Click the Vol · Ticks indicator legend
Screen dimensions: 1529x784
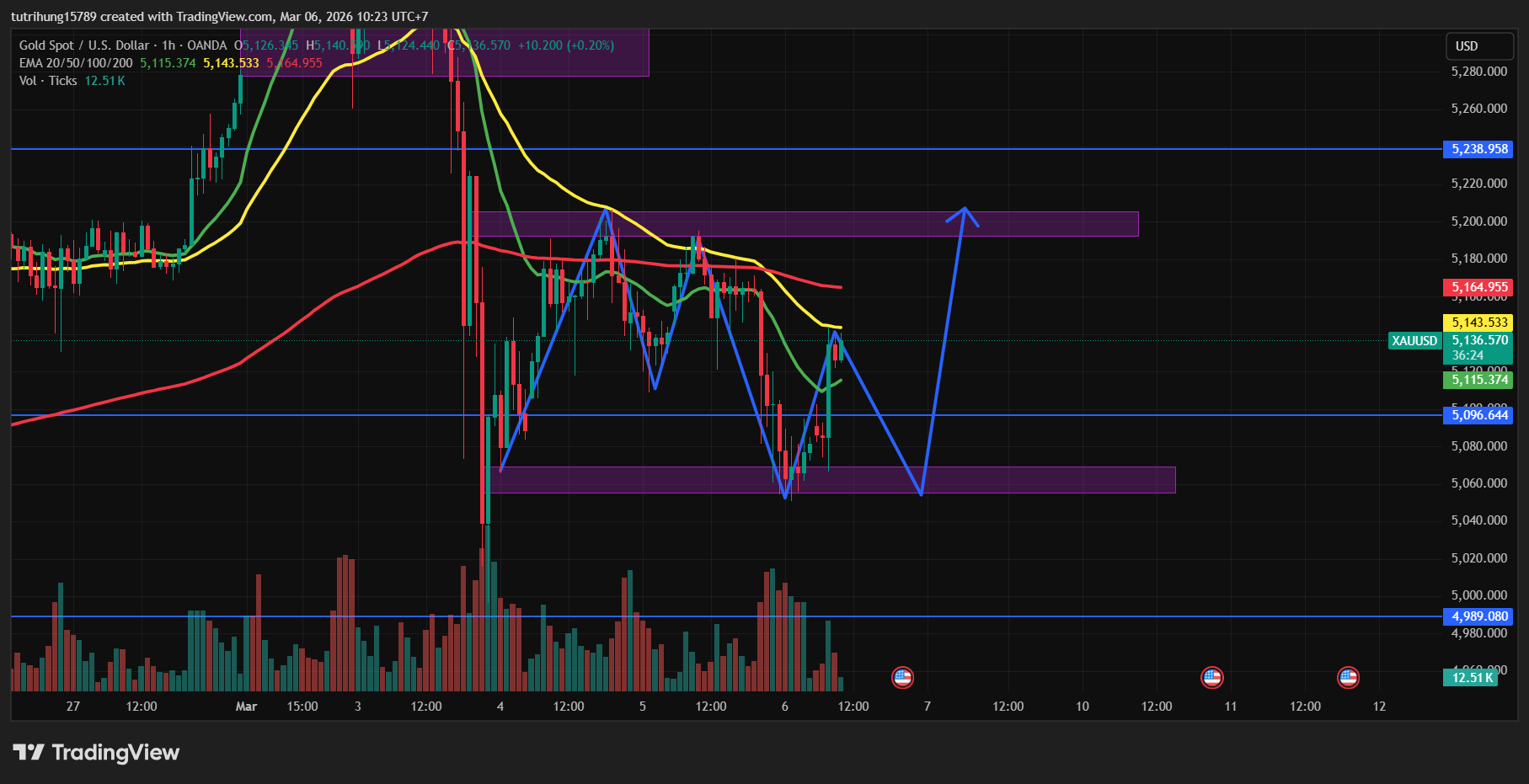[48, 81]
